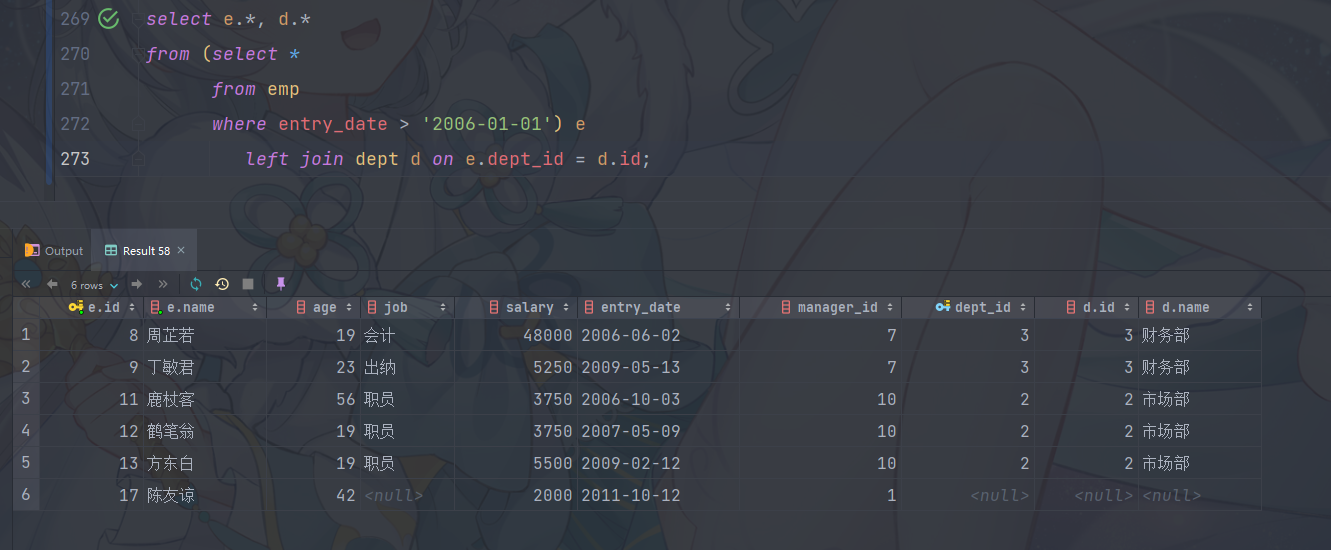Sort by the job column header
The image size is (1331, 550).
407,307
